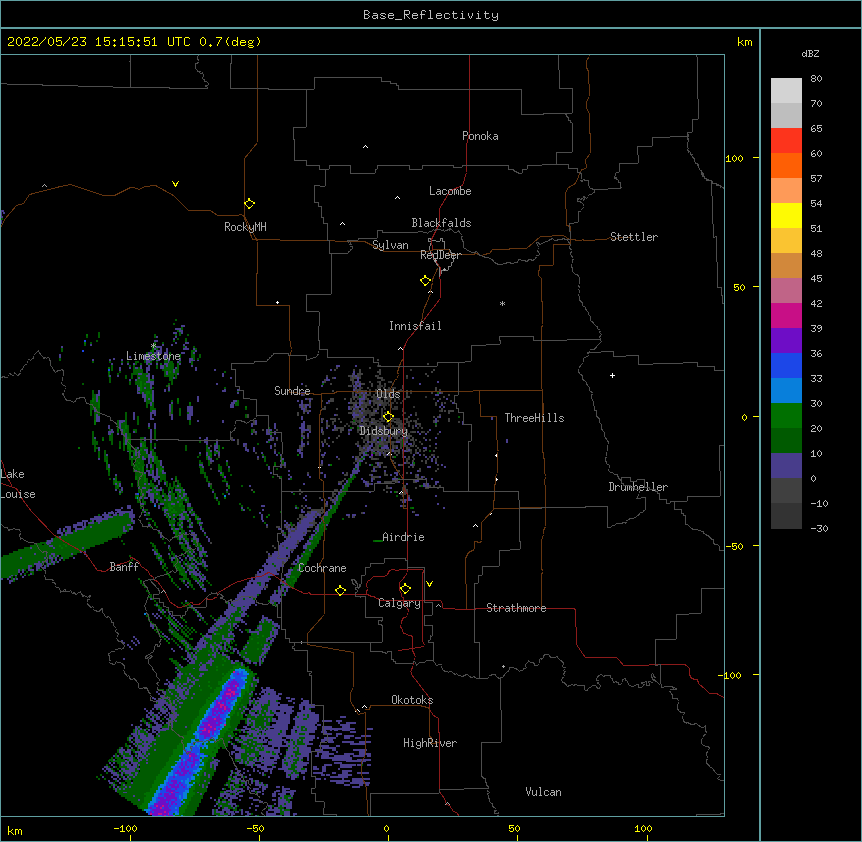Click the Lake Louise label
The width and height of the screenshot is (862, 842).
[18, 484]
